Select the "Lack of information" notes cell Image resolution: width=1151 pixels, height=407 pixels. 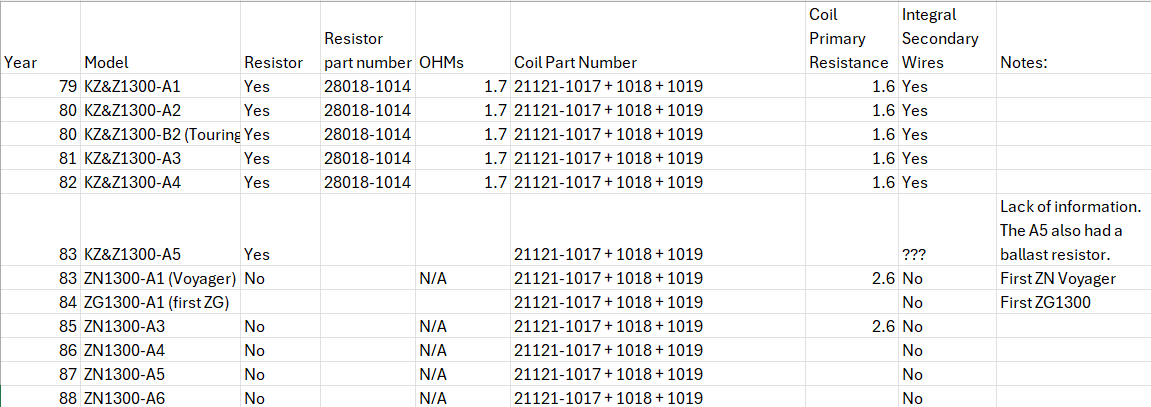[1074, 230]
